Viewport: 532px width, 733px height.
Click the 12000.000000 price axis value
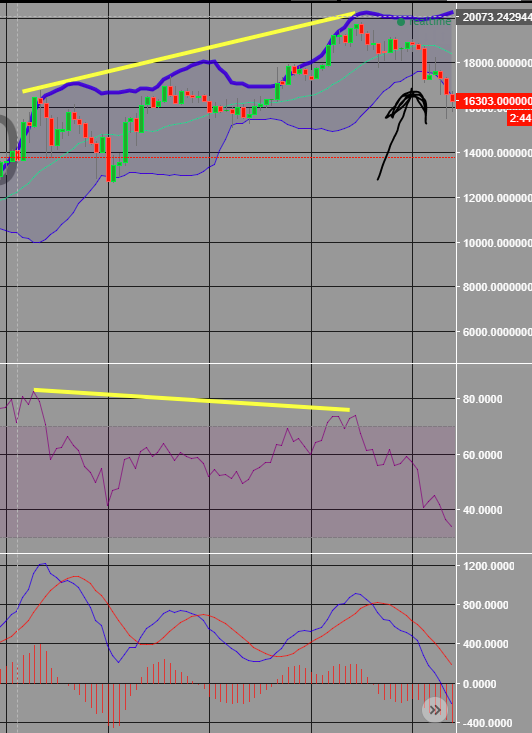point(497,198)
